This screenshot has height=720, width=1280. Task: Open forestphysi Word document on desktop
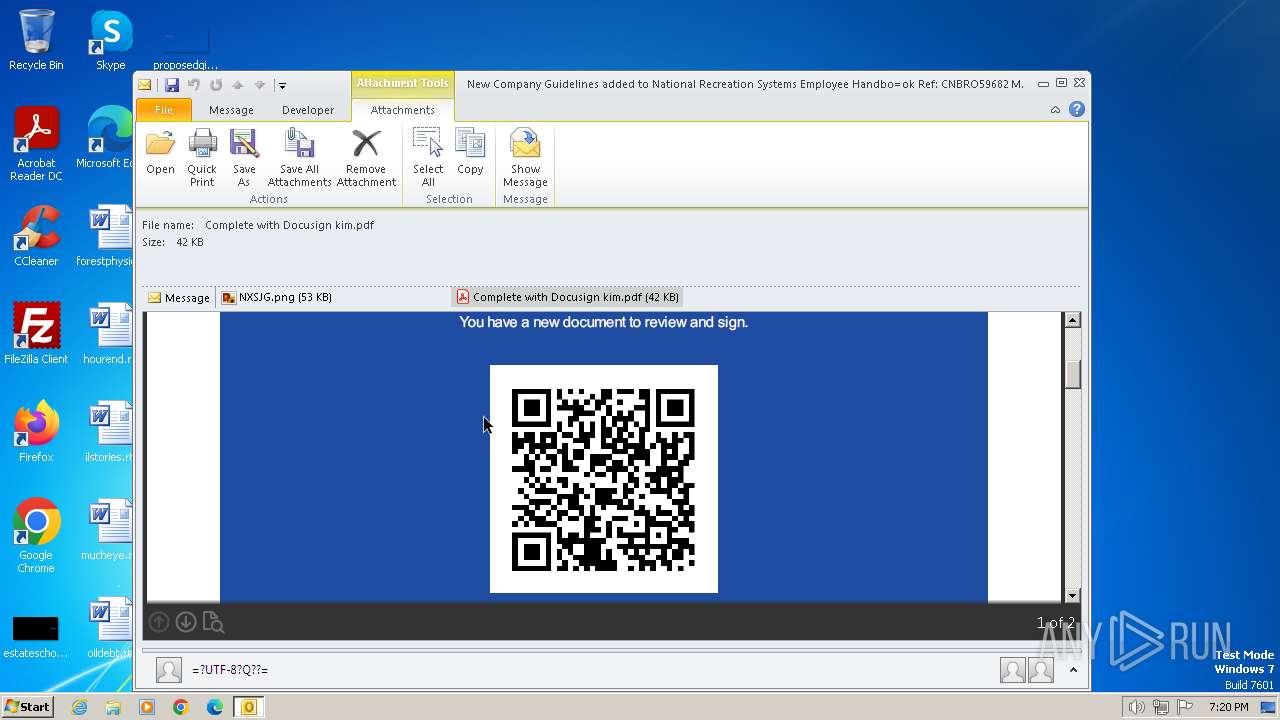[105, 236]
